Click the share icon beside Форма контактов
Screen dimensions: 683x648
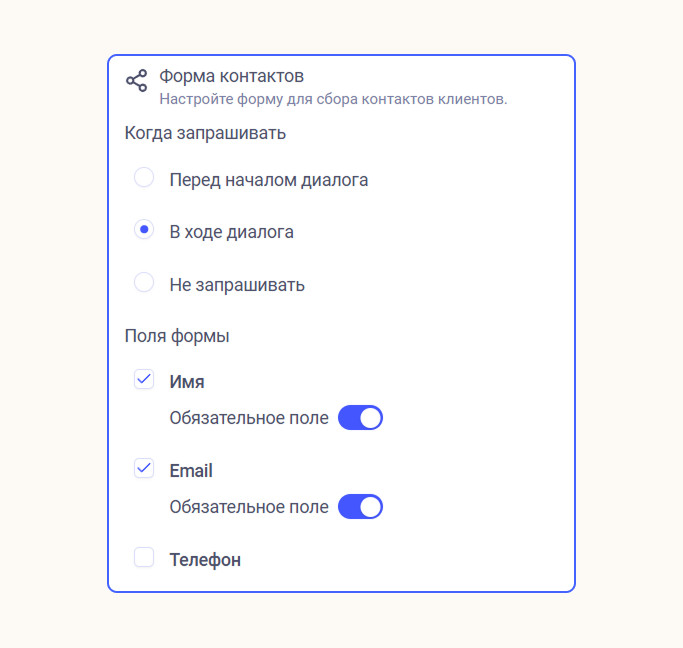pos(136,81)
